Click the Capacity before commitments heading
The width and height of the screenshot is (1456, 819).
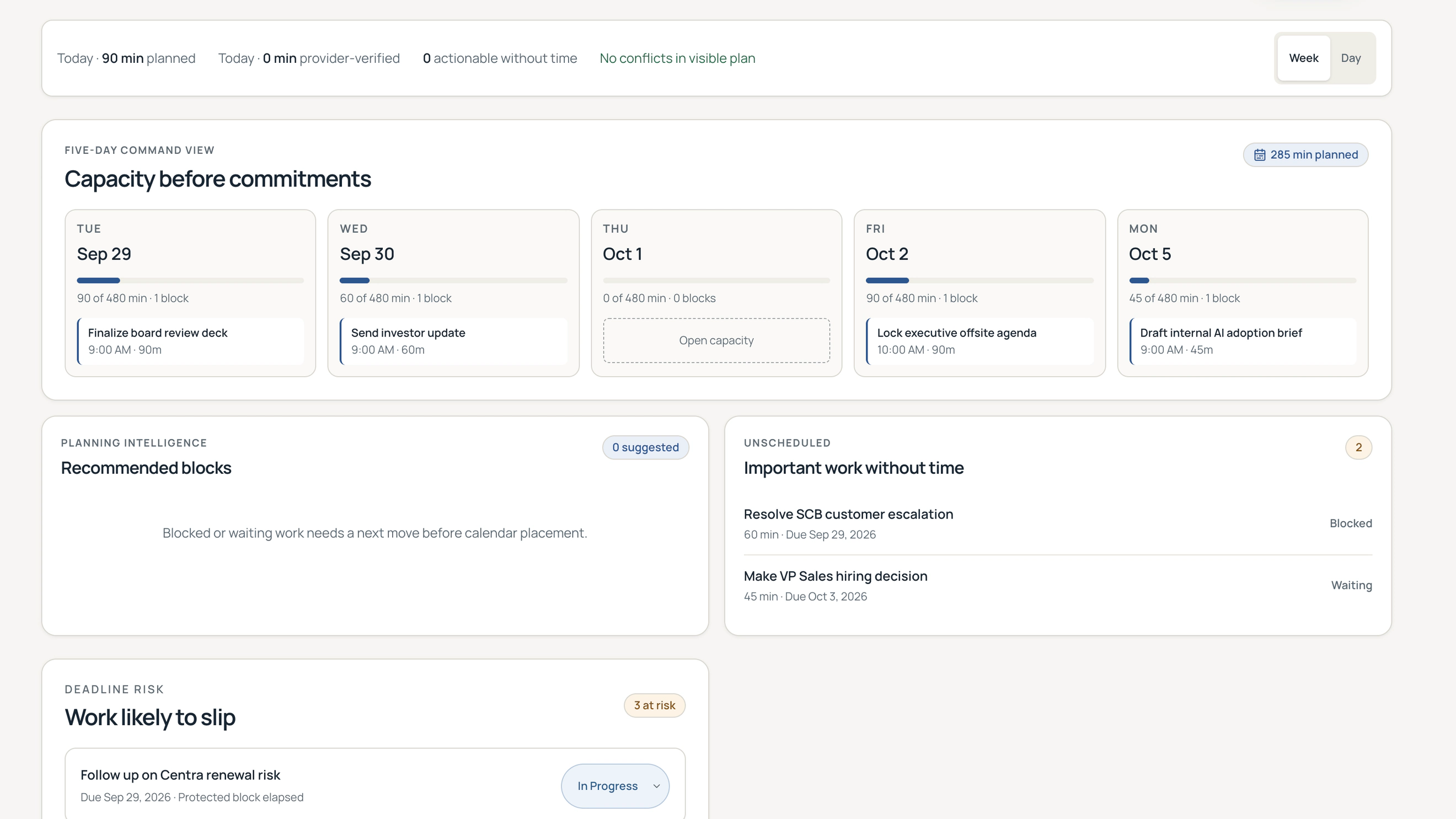click(218, 179)
